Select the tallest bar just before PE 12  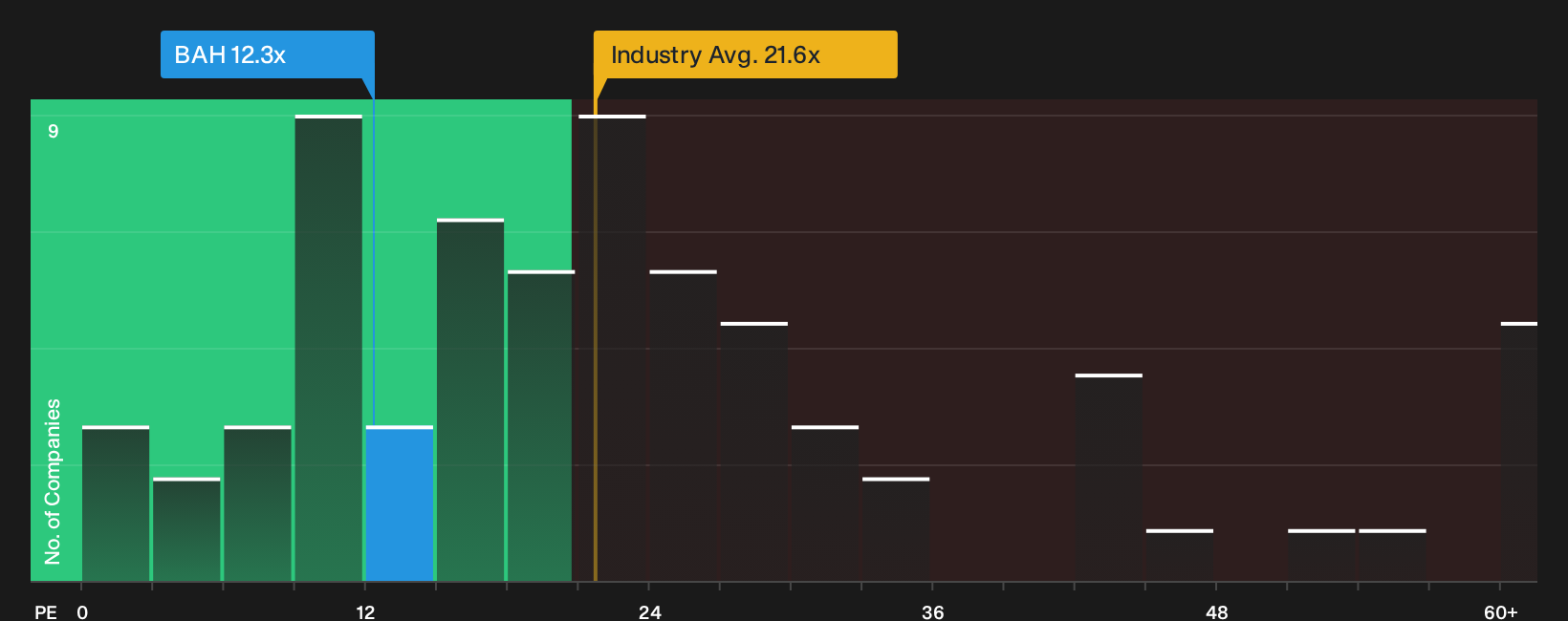[329, 349]
